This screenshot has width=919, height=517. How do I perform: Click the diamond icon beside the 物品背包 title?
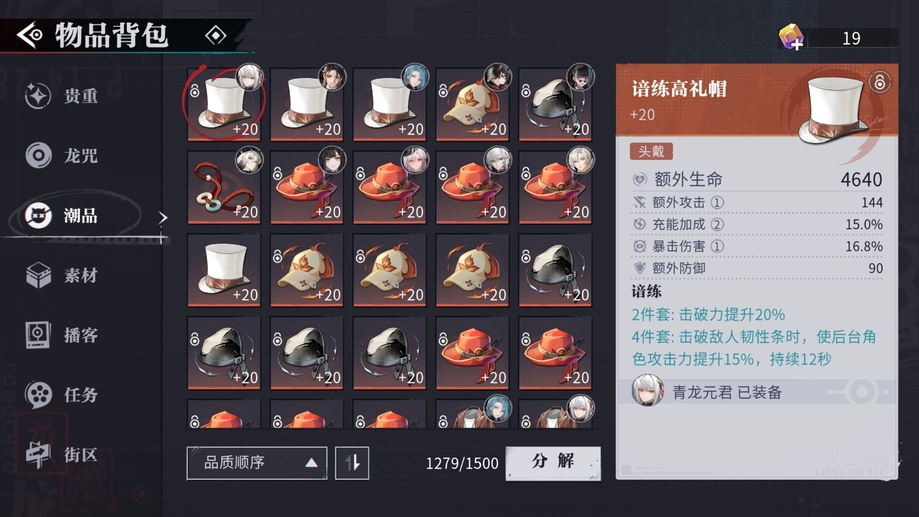(216, 36)
